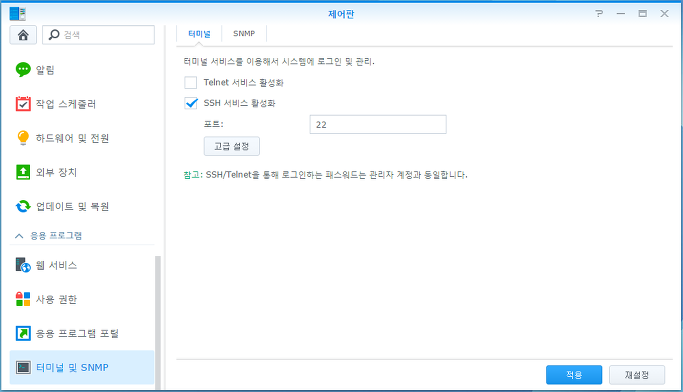
Task: Open the 사용 권한 lock icon
Action: tap(23, 299)
